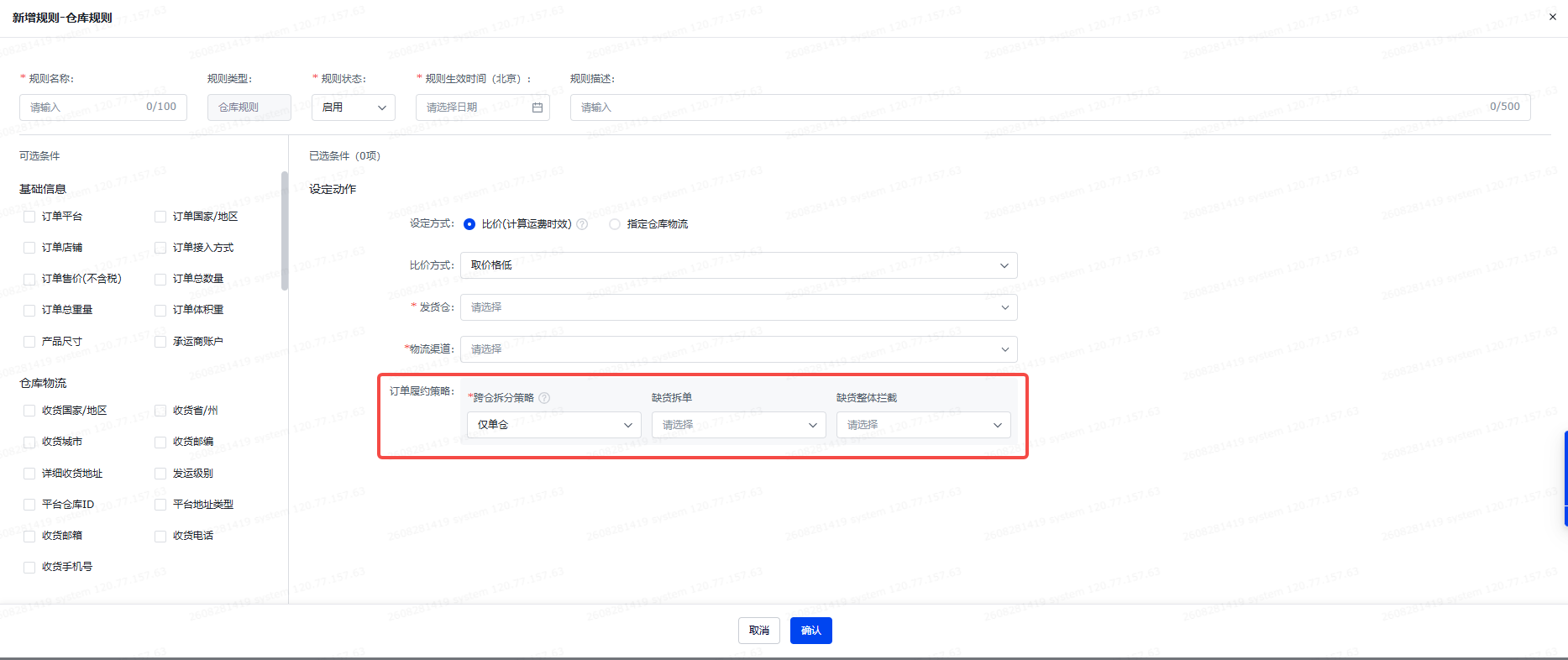Viewport: 1568px width, 660px height.
Task: Open the 规则状态 dropdown showing 启用
Action: pos(354,107)
